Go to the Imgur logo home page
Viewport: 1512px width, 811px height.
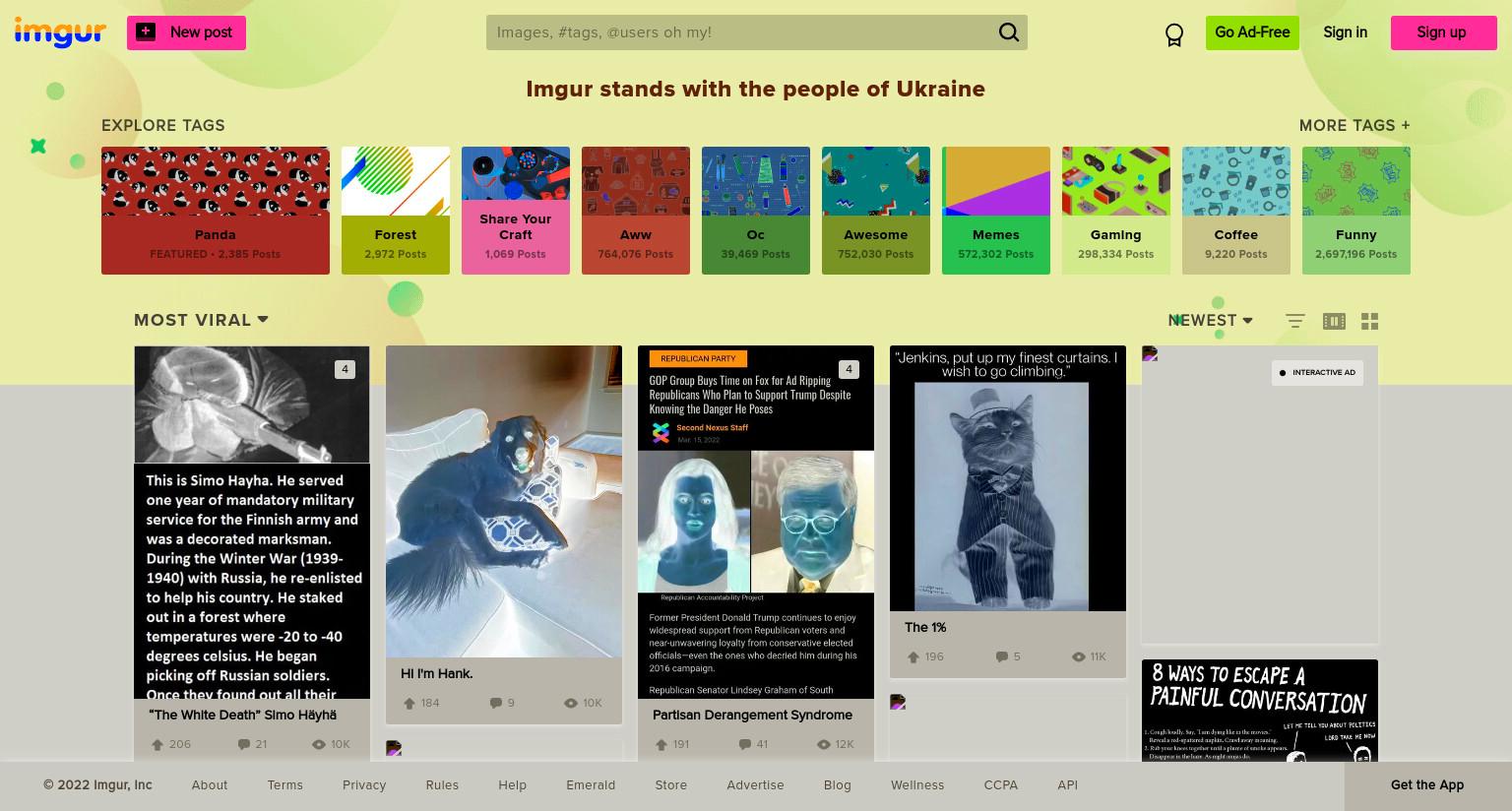(x=60, y=31)
